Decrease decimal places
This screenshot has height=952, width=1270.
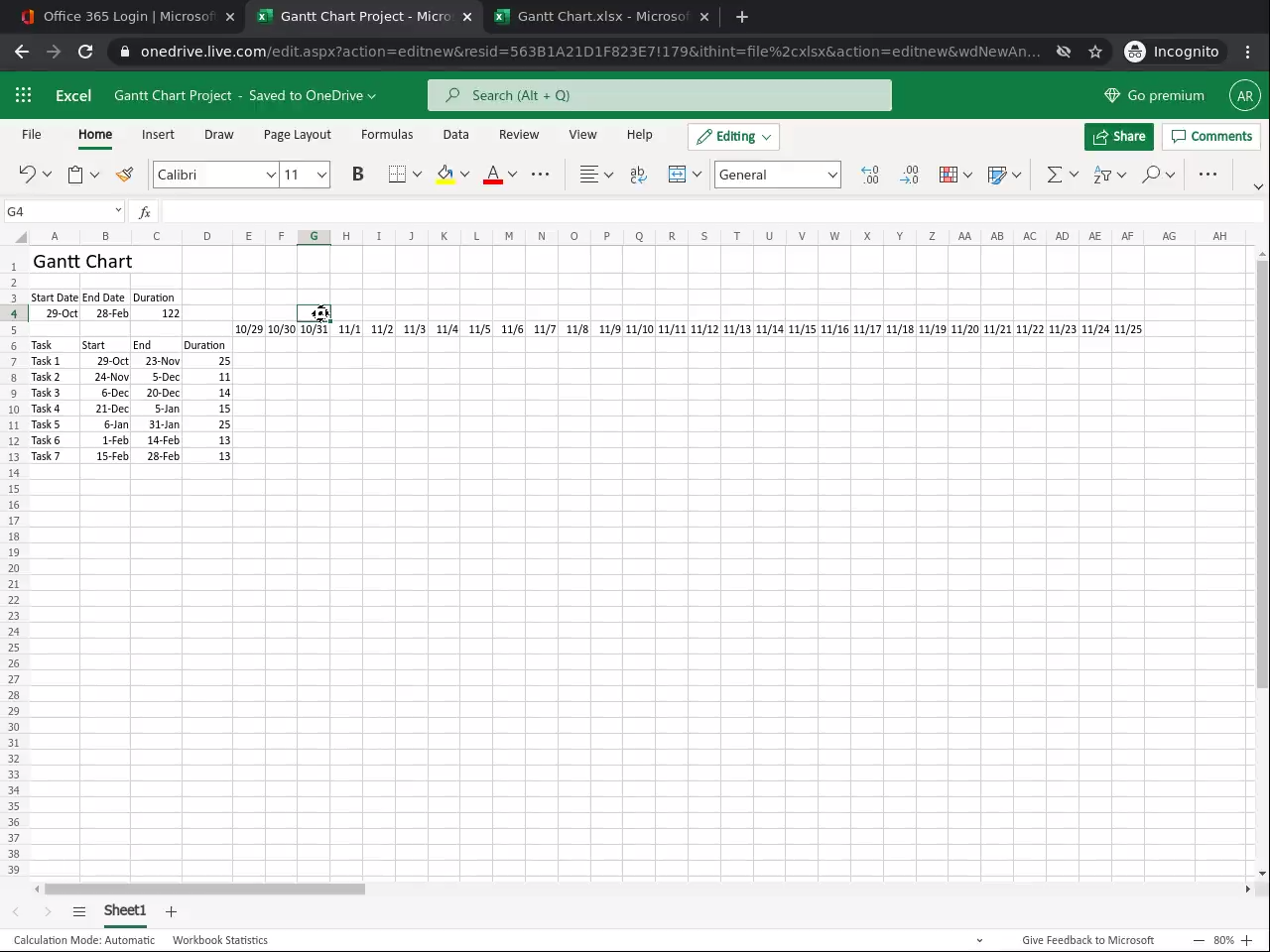pos(910,175)
